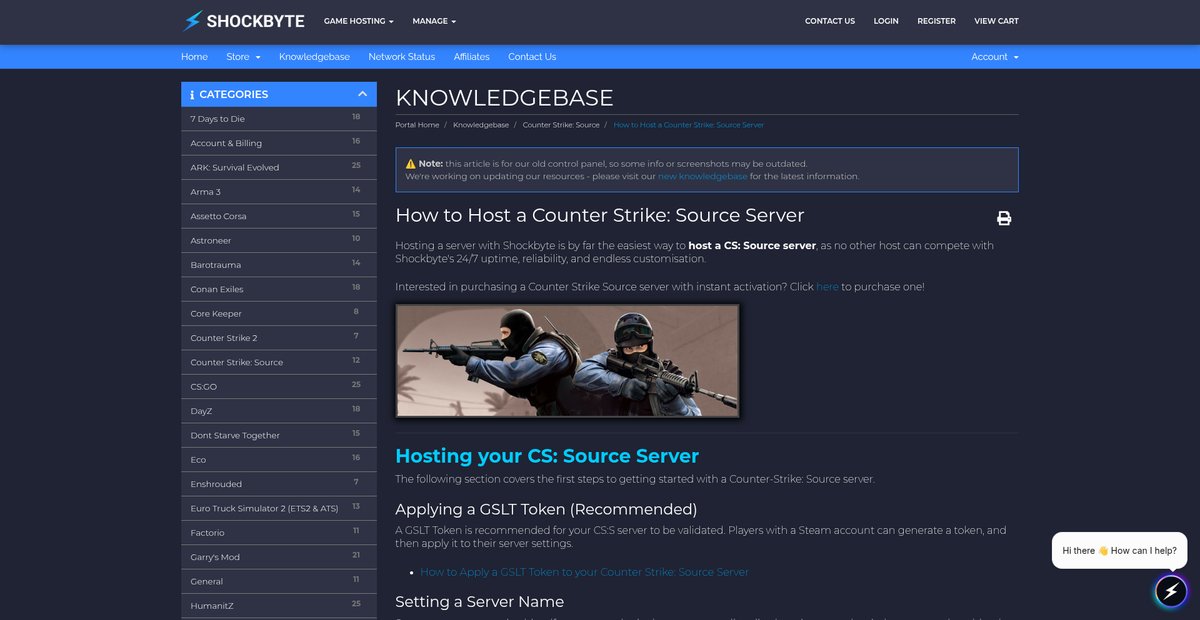The height and width of the screenshot is (620, 1200).
Task: Select Core Keeper category
Action: pos(279,313)
